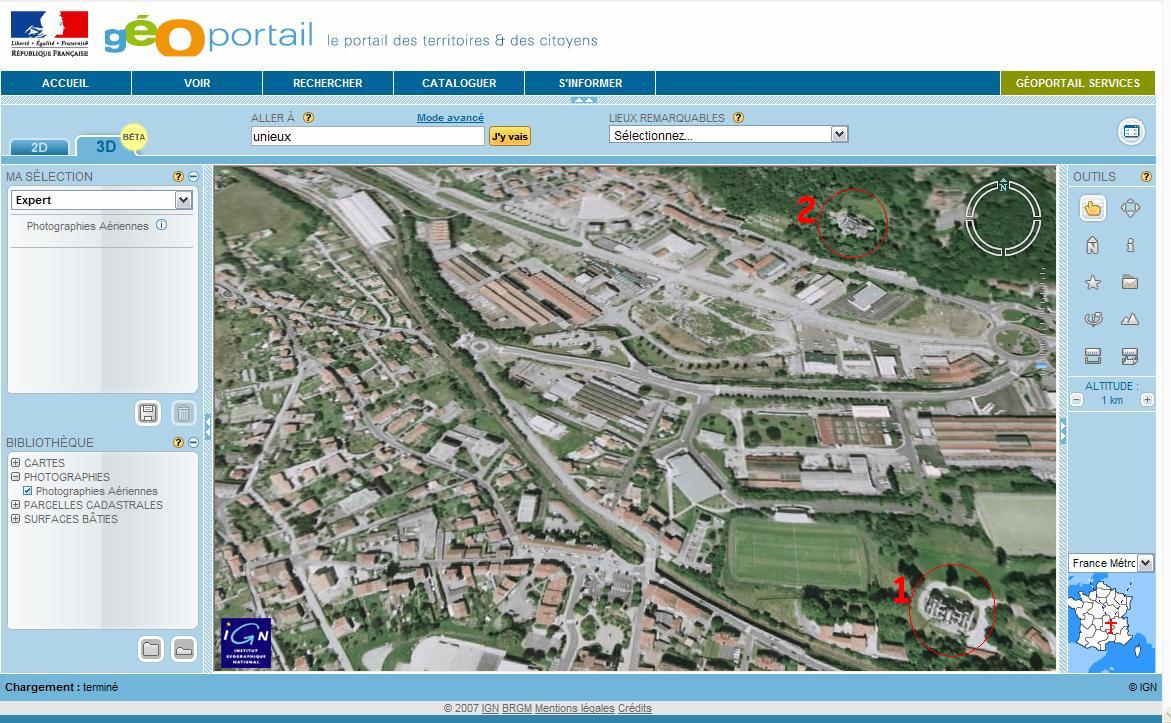Click the star favorites tool icon
This screenshot has height=723, width=1171.
click(1092, 283)
